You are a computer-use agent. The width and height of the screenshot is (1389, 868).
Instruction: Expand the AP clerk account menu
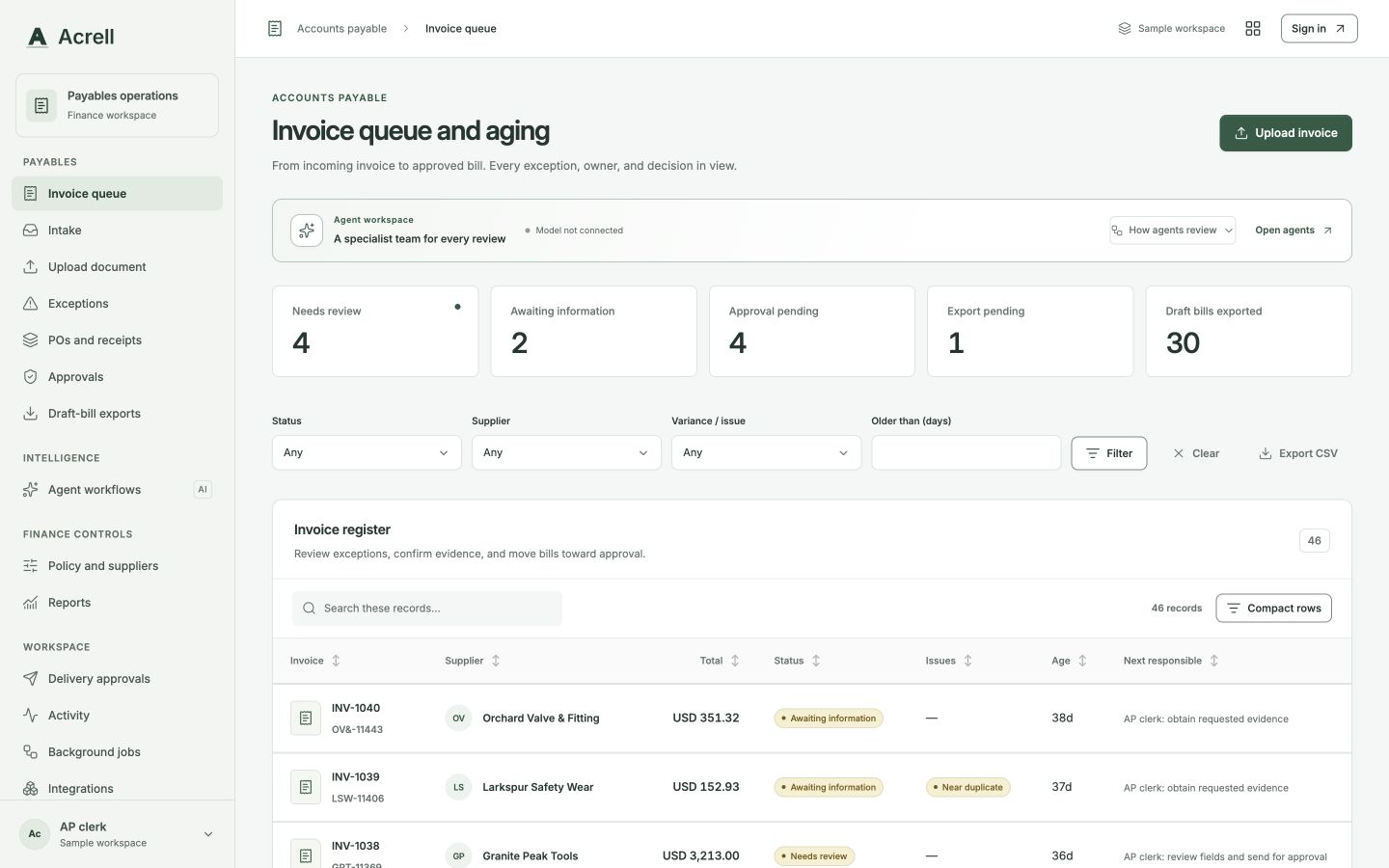point(117,834)
